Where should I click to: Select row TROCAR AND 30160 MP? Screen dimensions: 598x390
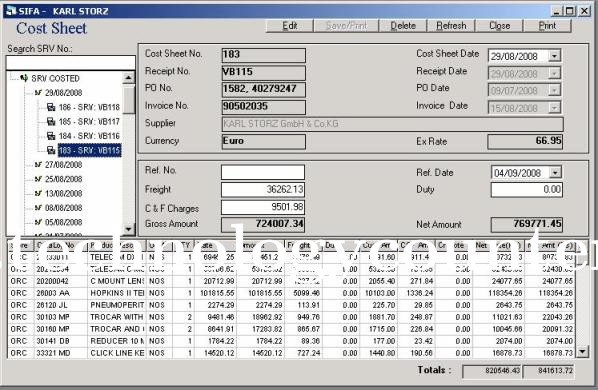point(291,329)
